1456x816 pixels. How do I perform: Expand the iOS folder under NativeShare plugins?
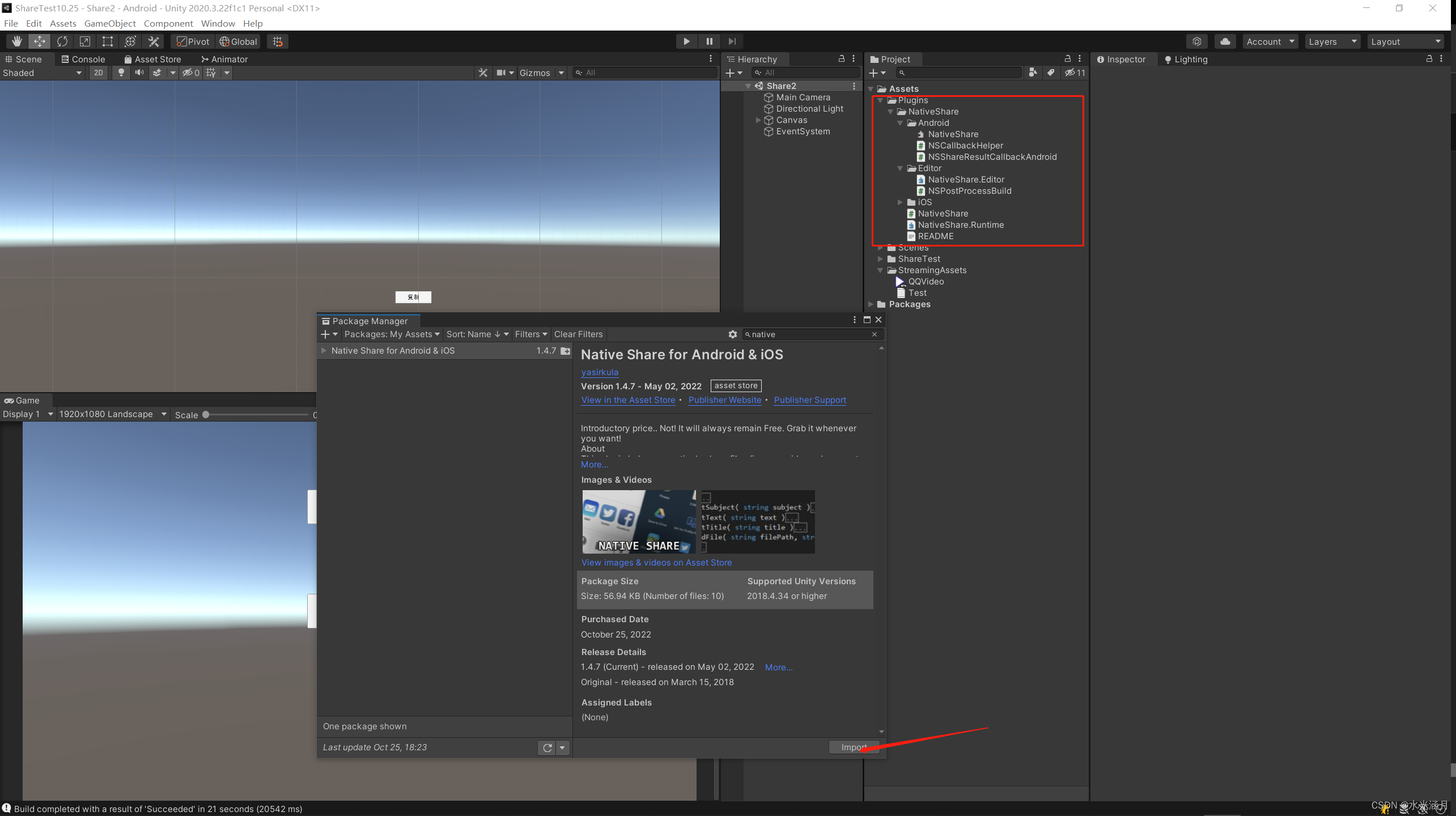point(900,202)
